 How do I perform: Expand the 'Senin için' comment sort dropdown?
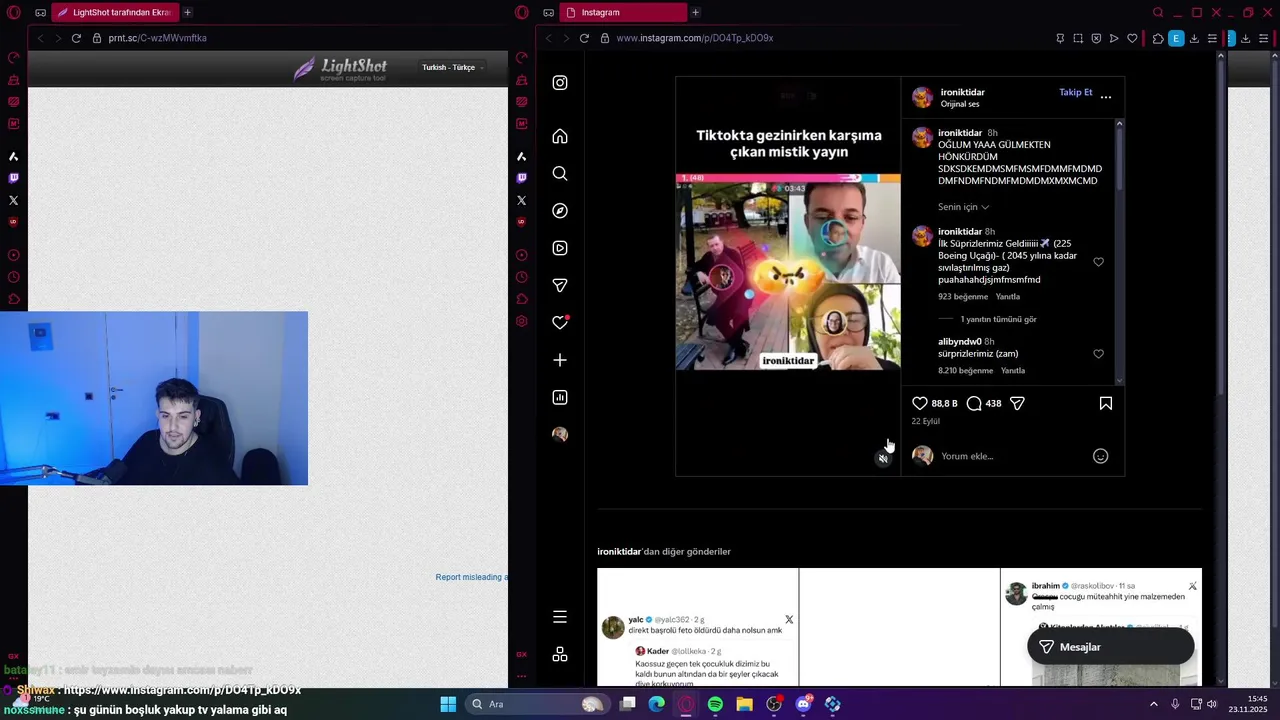coord(964,207)
